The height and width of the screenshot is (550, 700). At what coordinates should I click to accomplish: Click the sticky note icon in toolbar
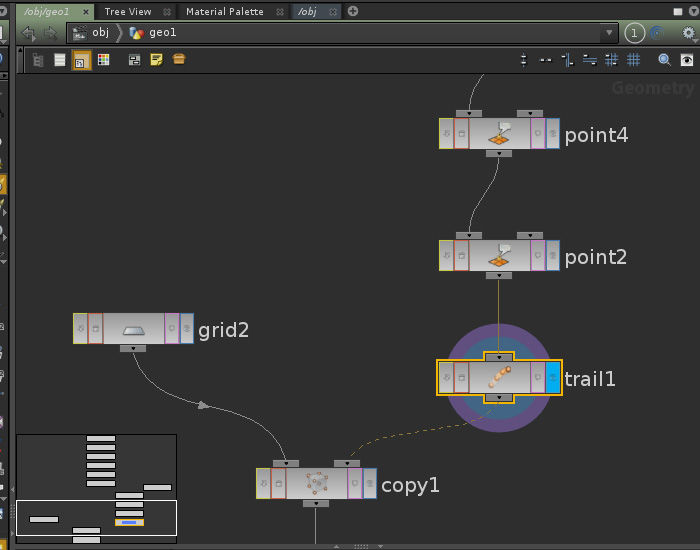(x=156, y=60)
